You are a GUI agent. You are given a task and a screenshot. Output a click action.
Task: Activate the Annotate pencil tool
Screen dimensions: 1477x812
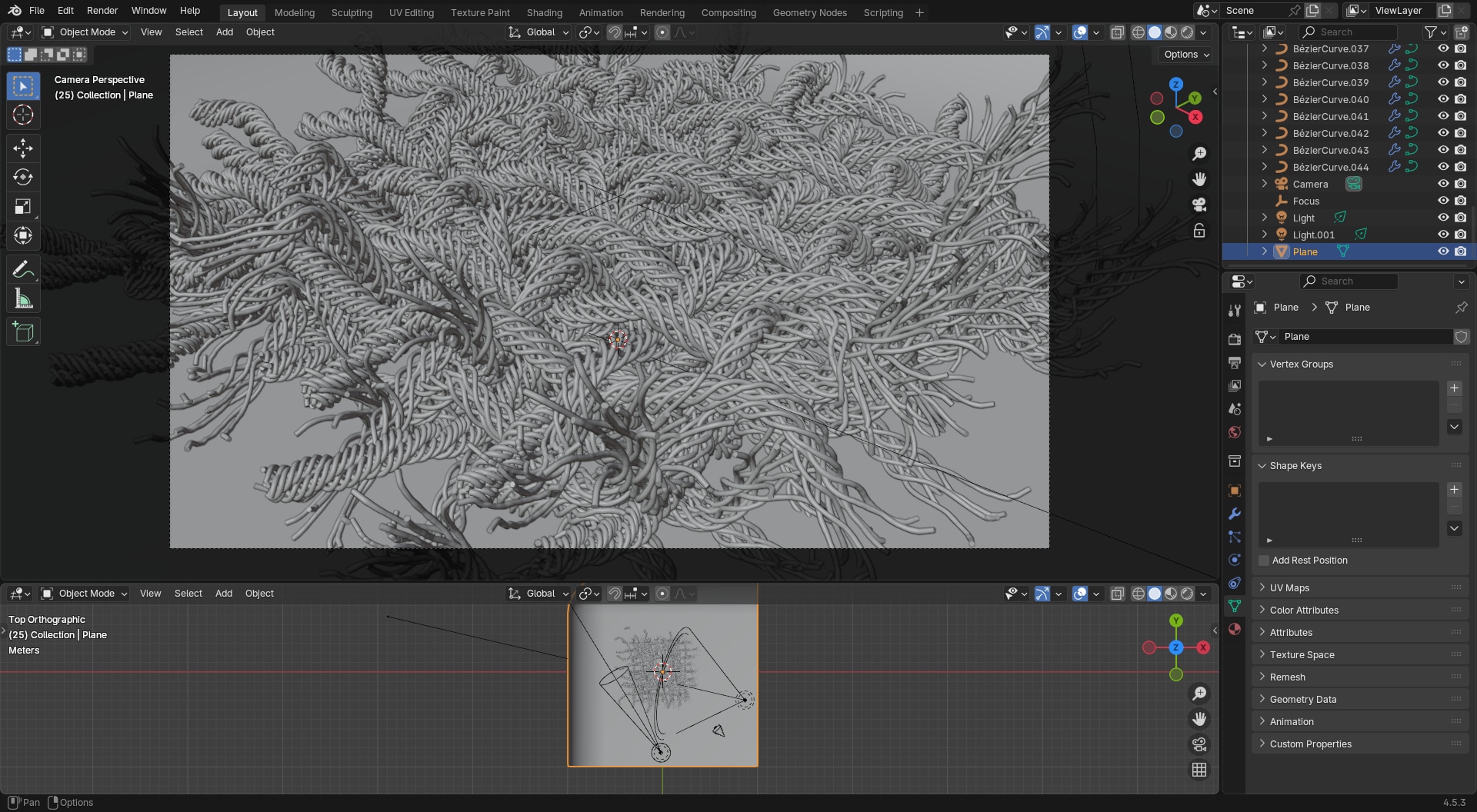point(23,270)
